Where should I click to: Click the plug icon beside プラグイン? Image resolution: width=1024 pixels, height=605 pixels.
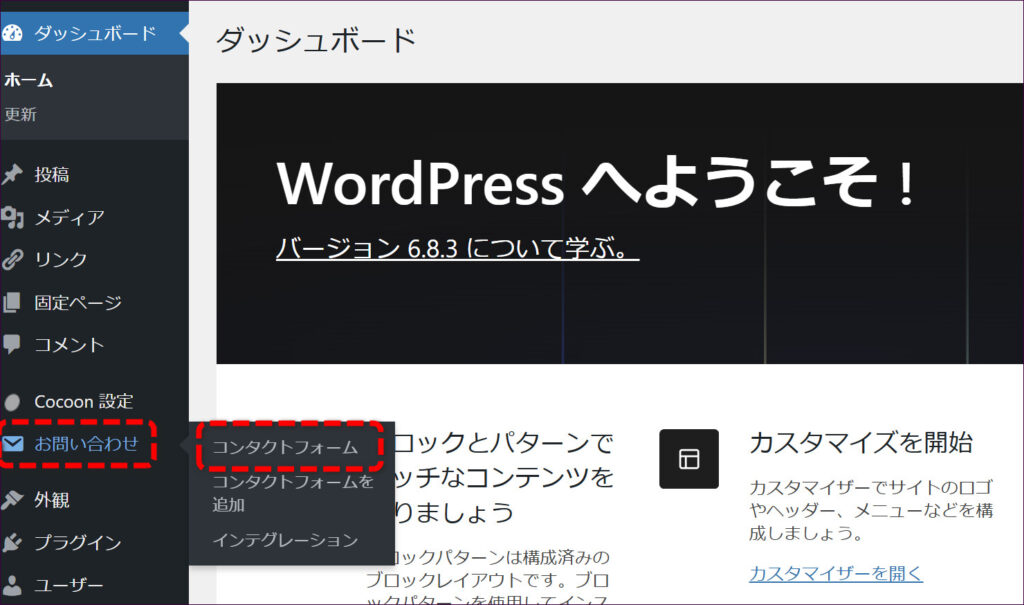tap(13, 543)
